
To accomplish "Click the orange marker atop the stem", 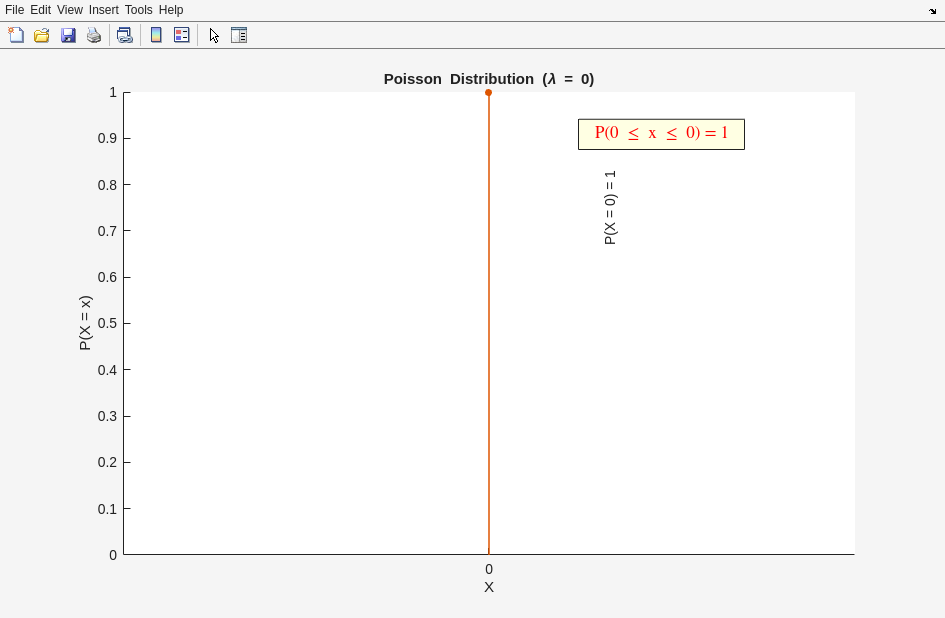I will (488, 93).
